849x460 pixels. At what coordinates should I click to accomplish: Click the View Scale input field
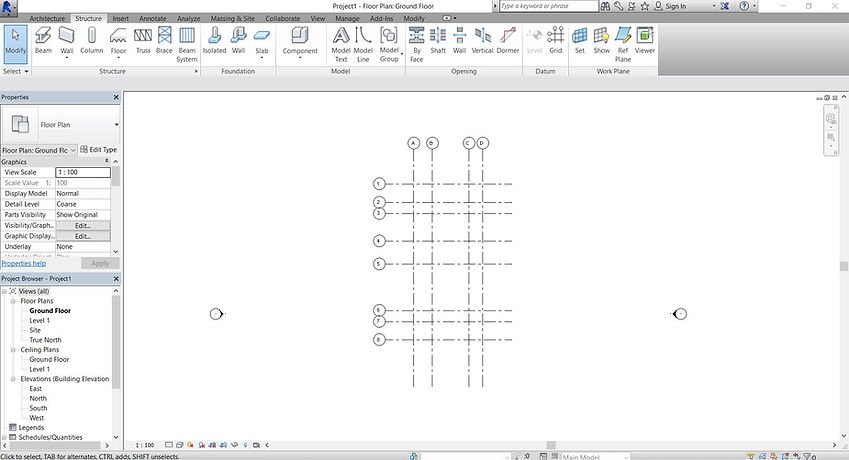pyautogui.click(x=83, y=172)
